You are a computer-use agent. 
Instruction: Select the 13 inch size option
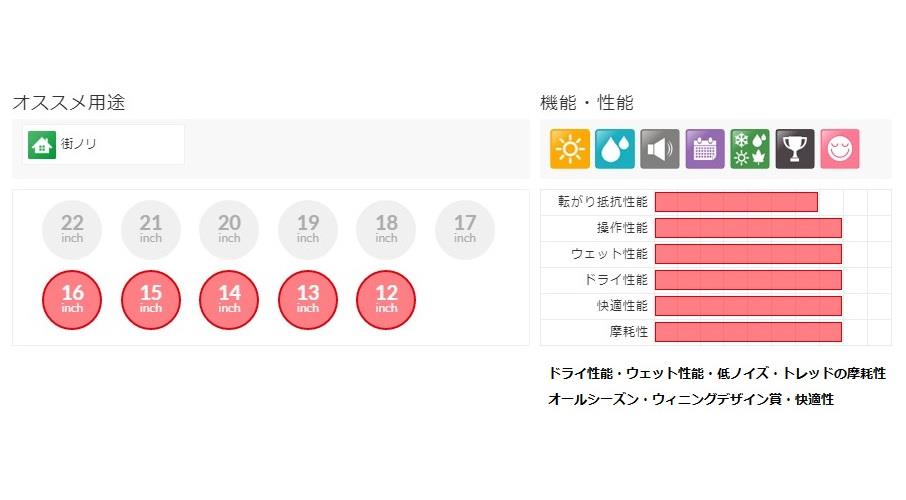tap(308, 299)
